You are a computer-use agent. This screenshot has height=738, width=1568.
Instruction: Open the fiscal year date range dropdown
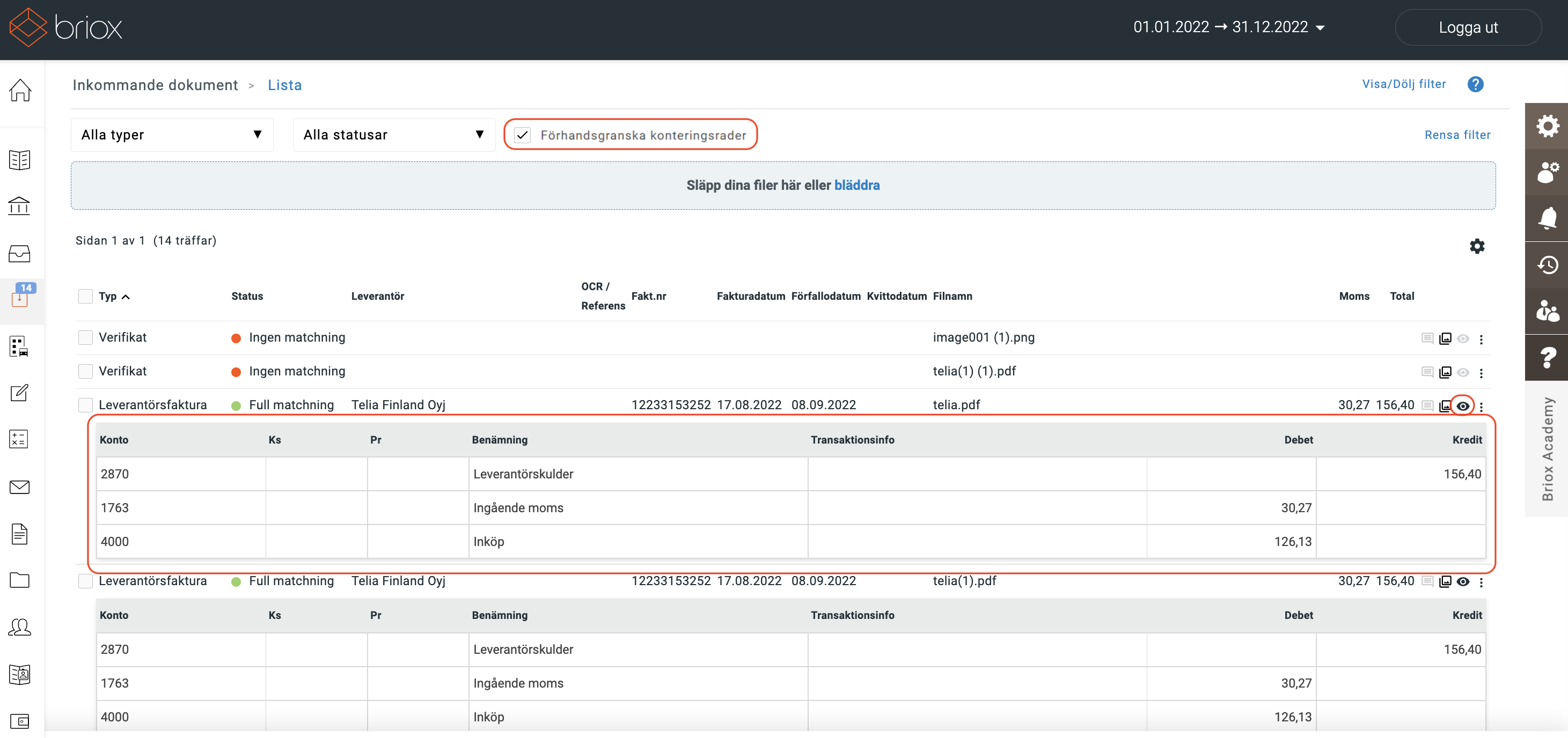[x=1228, y=27]
